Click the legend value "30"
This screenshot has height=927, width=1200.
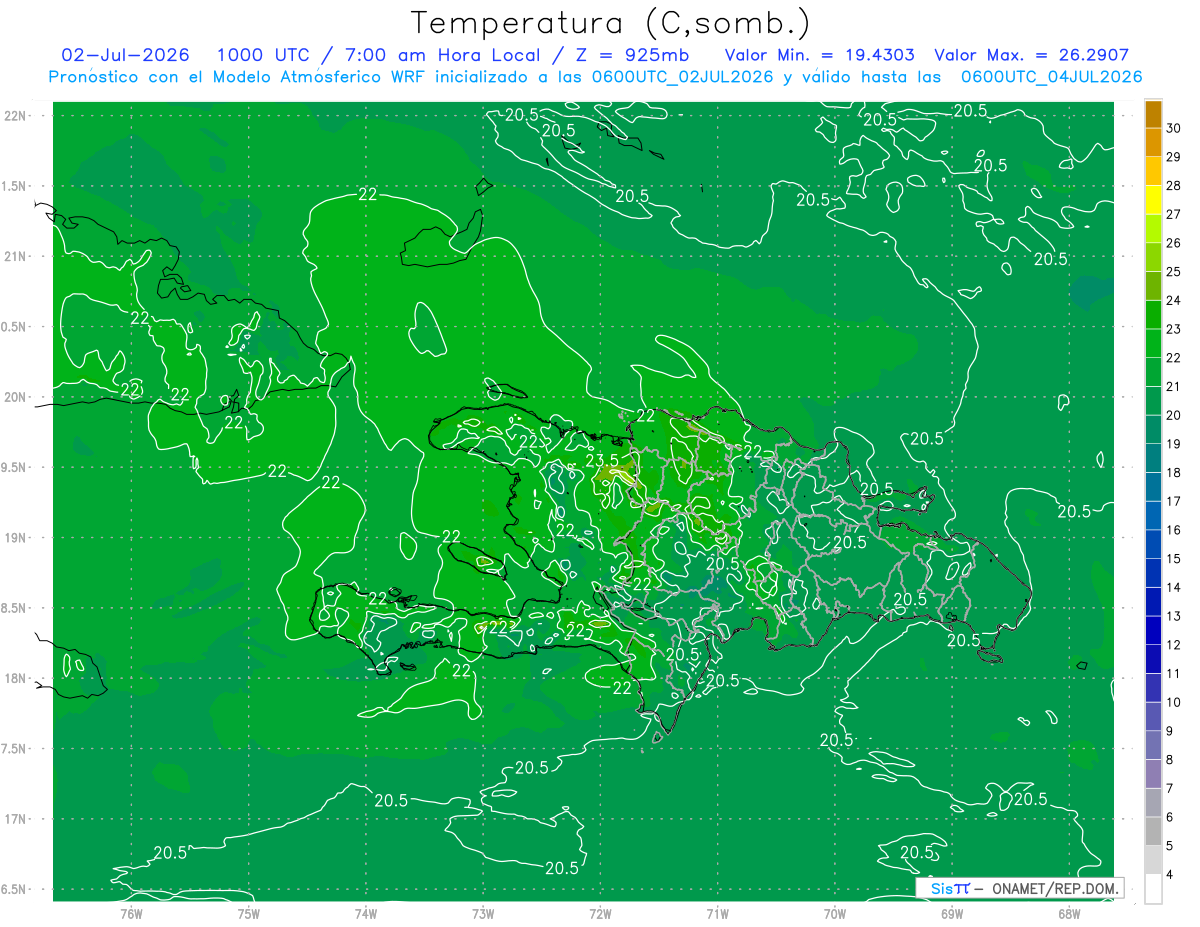tap(1174, 128)
